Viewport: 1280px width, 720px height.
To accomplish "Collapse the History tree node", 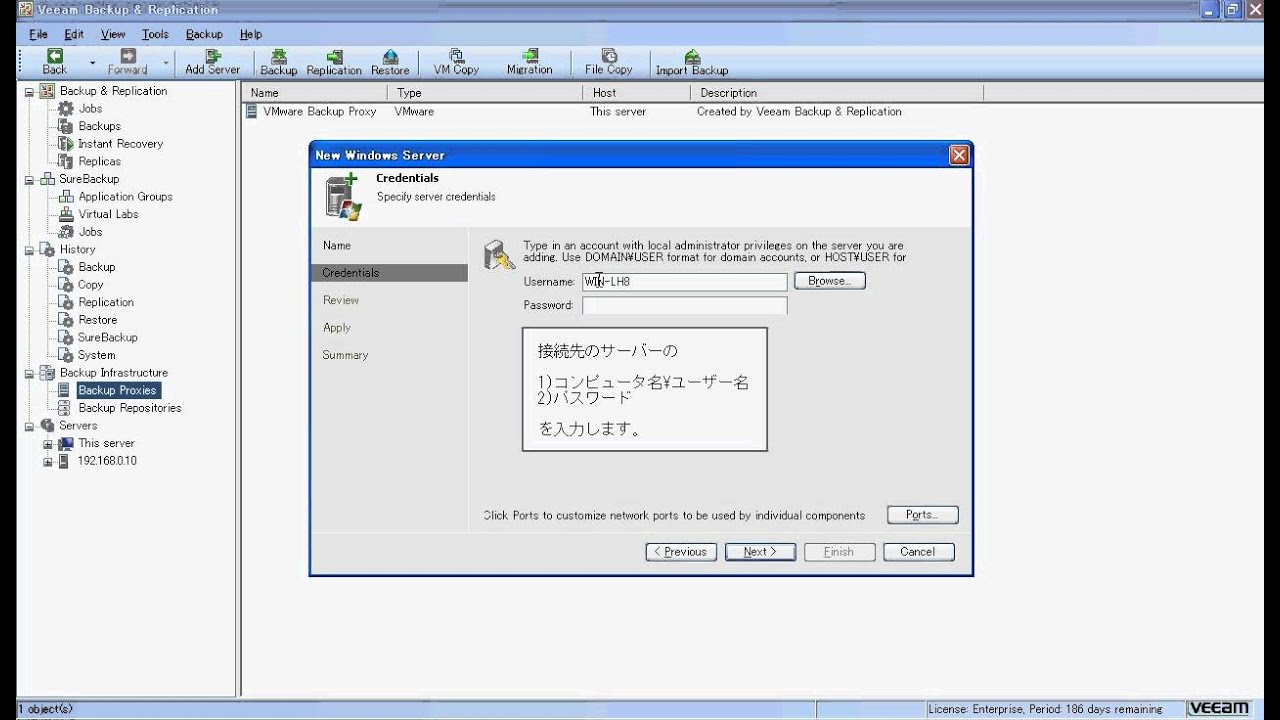I will point(29,250).
